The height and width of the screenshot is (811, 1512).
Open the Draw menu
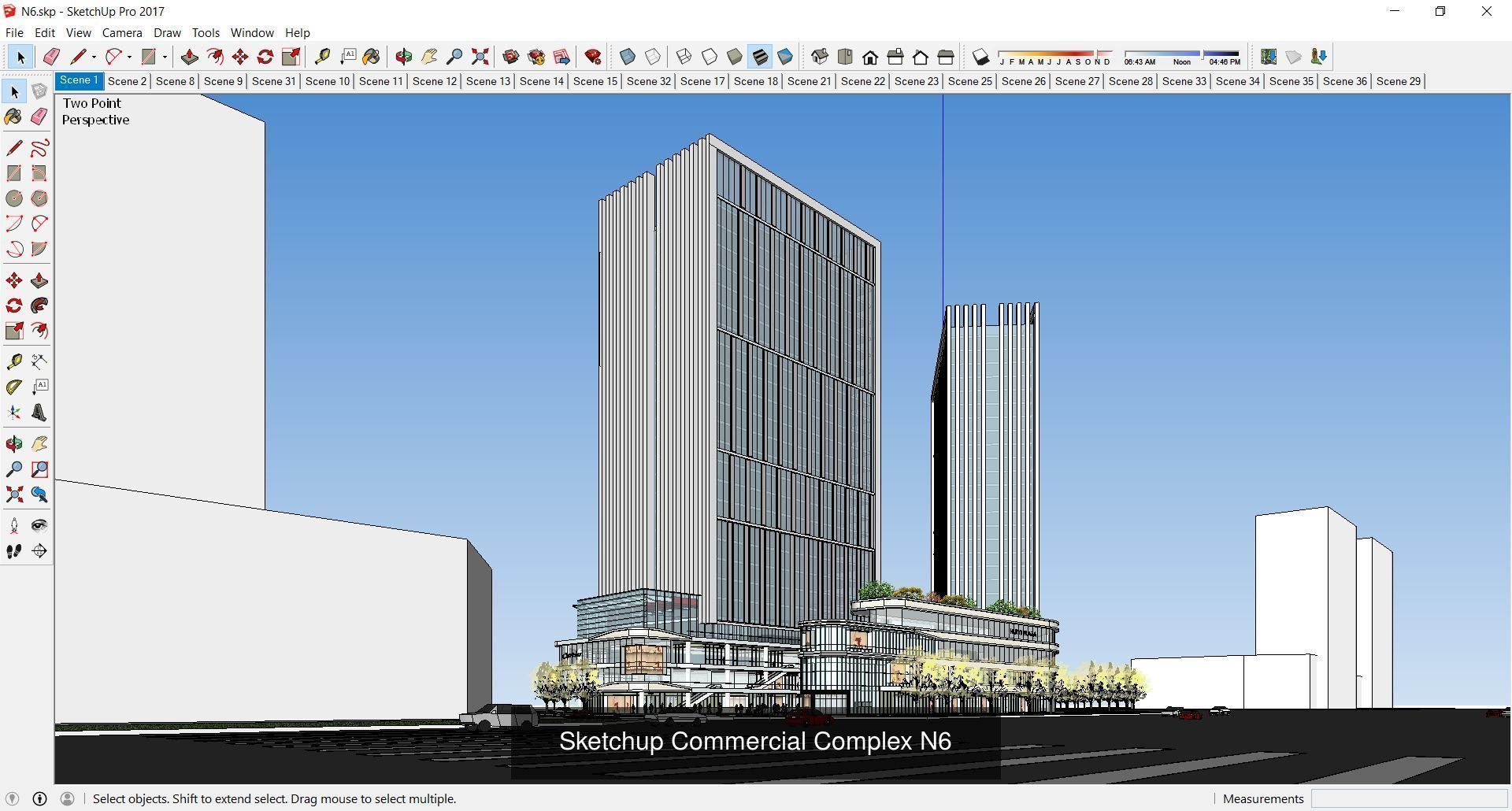coord(167,33)
